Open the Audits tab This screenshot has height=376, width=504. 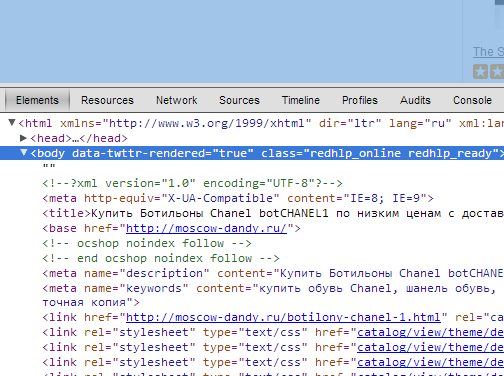coord(415,100)
